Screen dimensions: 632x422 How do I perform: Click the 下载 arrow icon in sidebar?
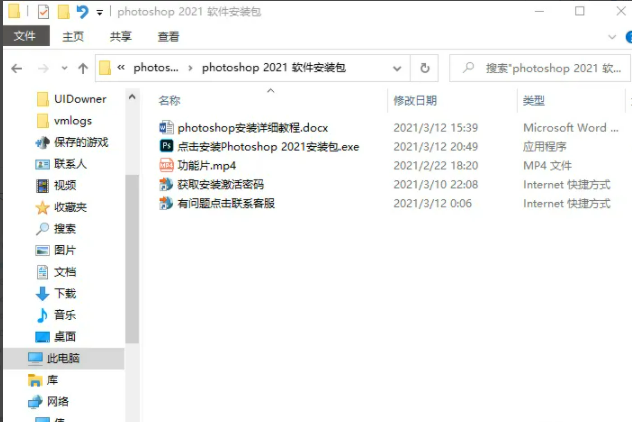(x=42, y=294)
